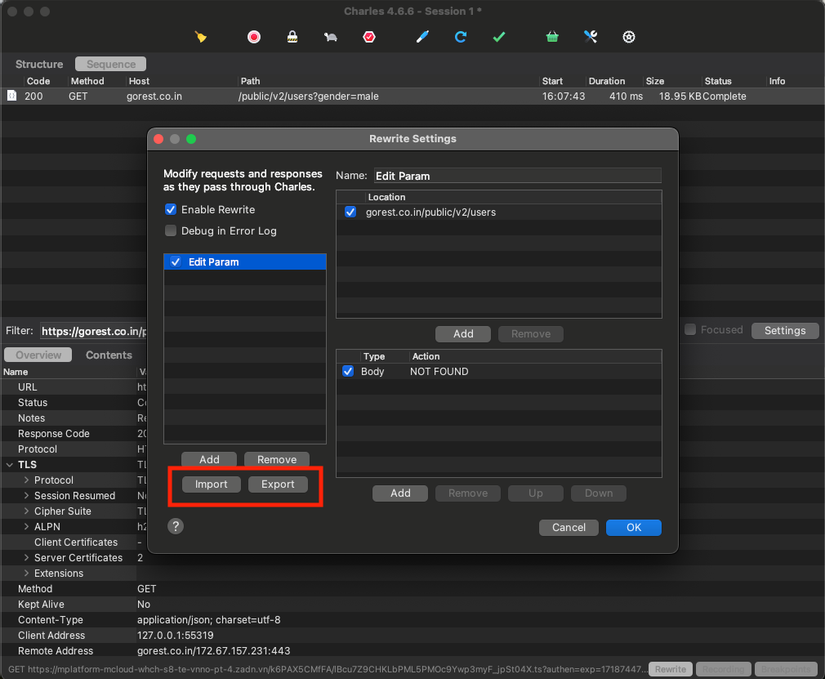Viewport: 825px width, 679px height.
Task: Toggle Breakpoints hexagon icon
Action: [369, 37]
